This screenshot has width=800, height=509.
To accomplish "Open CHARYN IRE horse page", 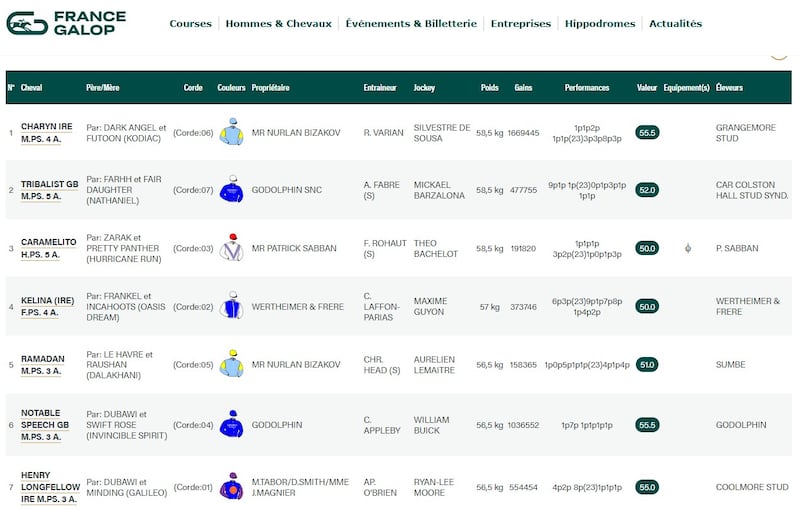I will (46, 133).
